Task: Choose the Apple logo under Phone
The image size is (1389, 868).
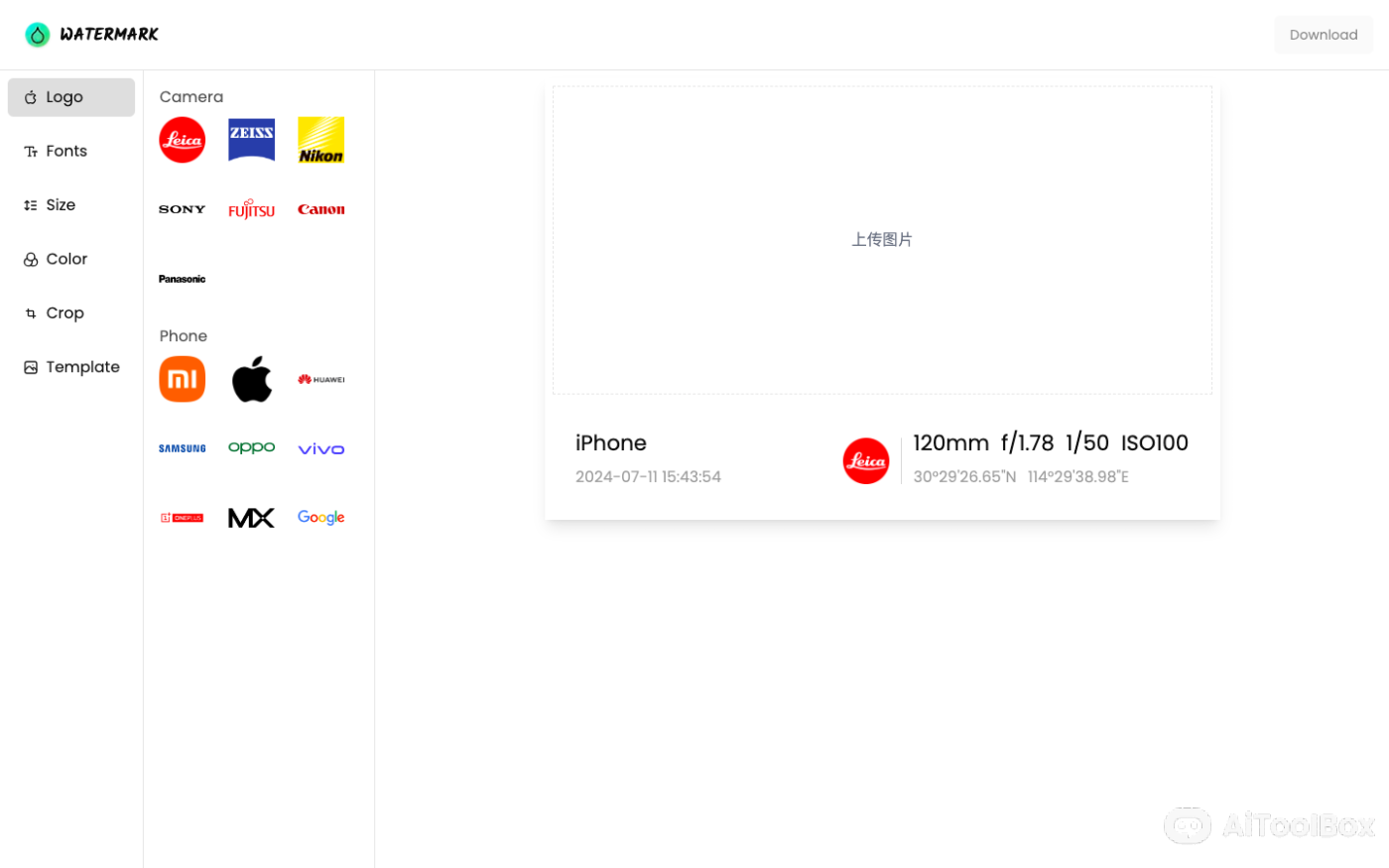Action: 251,379
